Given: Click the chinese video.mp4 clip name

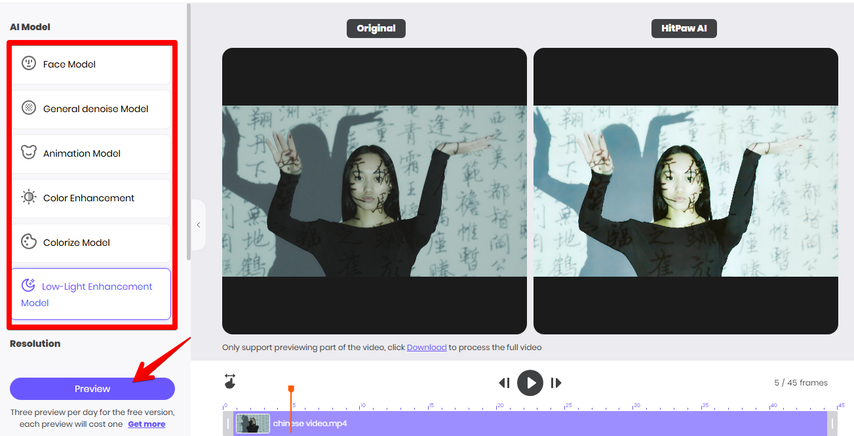Looking at the screenshot, I should tap(310, 423).
